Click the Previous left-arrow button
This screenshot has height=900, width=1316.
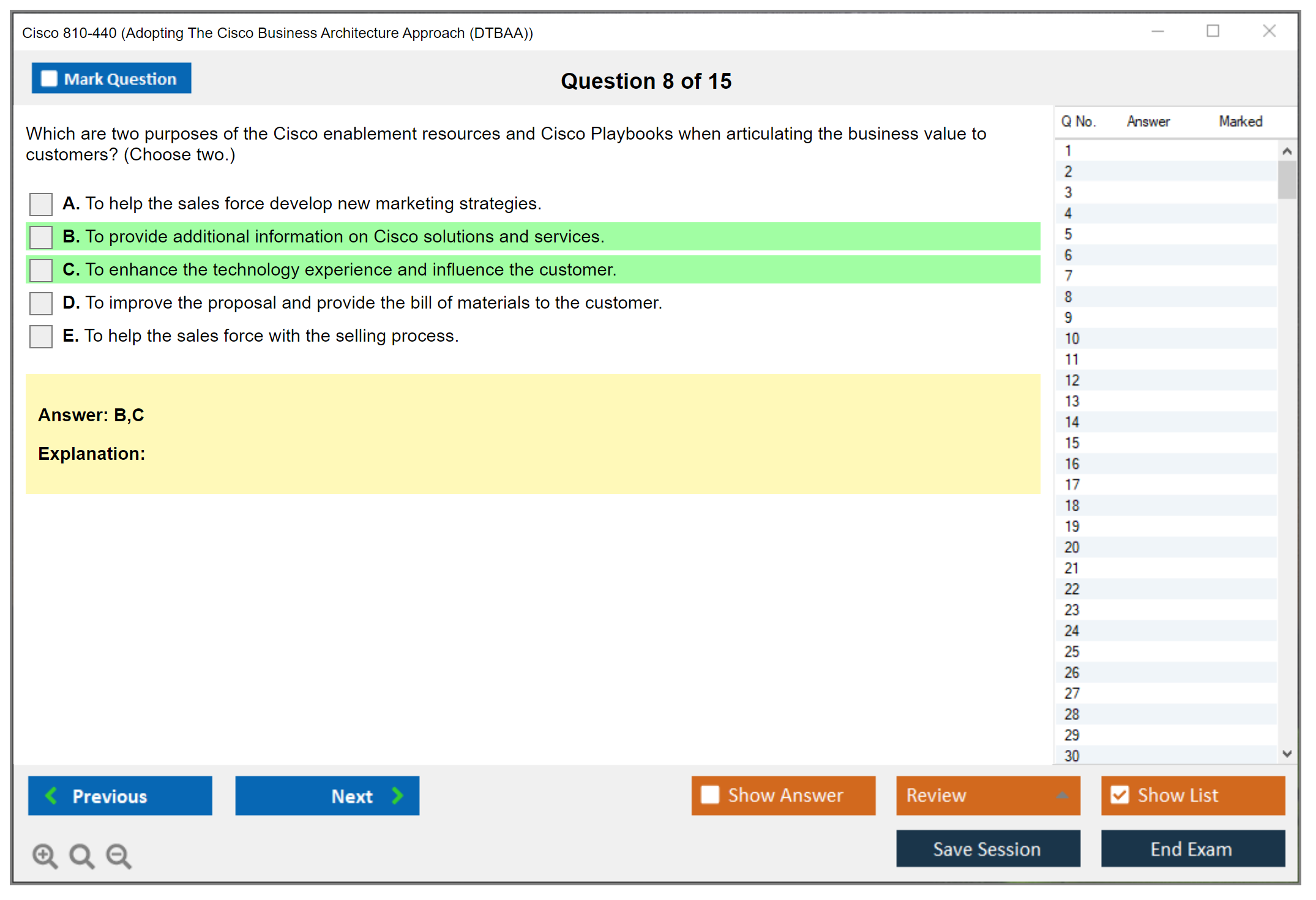coord(120,795)
